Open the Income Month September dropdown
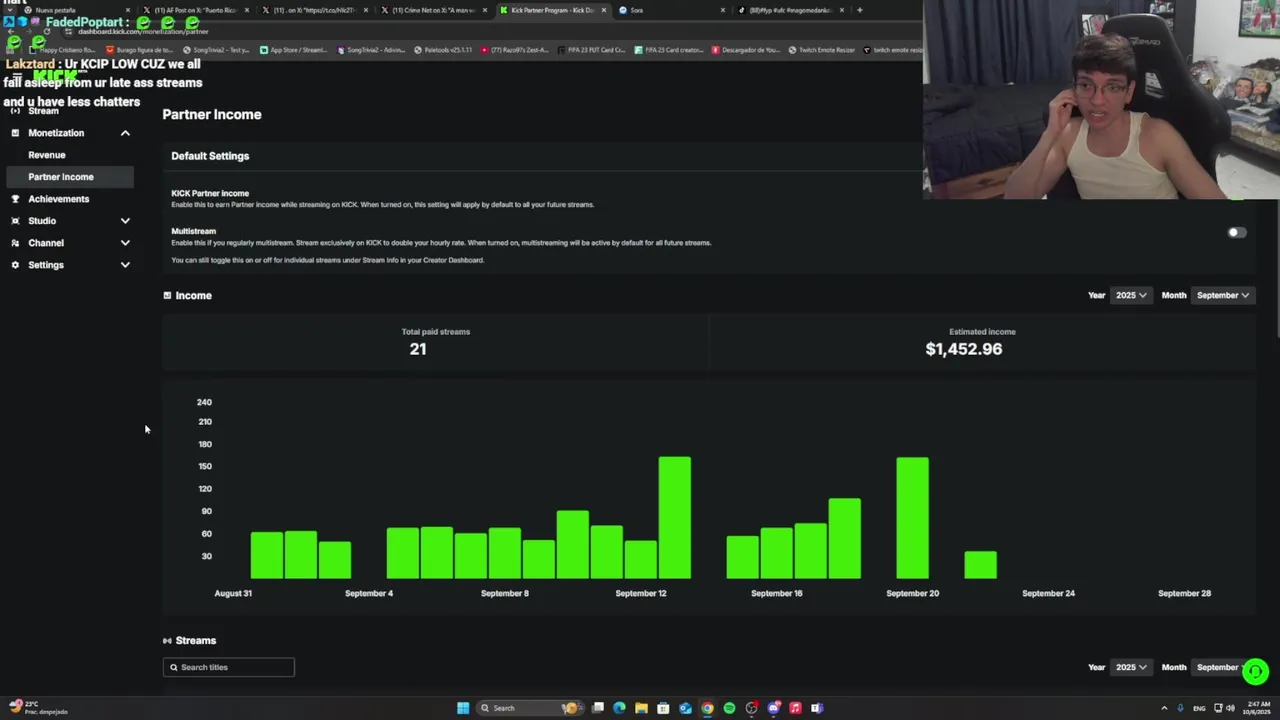Viewport: 1280px width, 720px height. 1223,295
